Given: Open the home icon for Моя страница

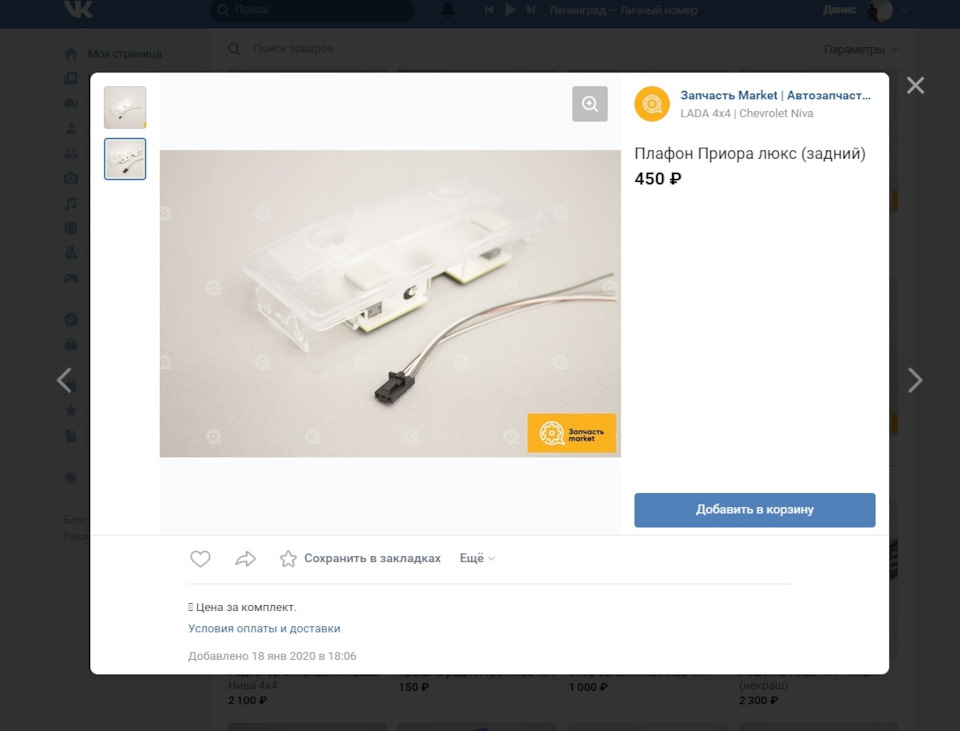Looking at the screenshot, I should pyautogui.click(x=71, y=54).
